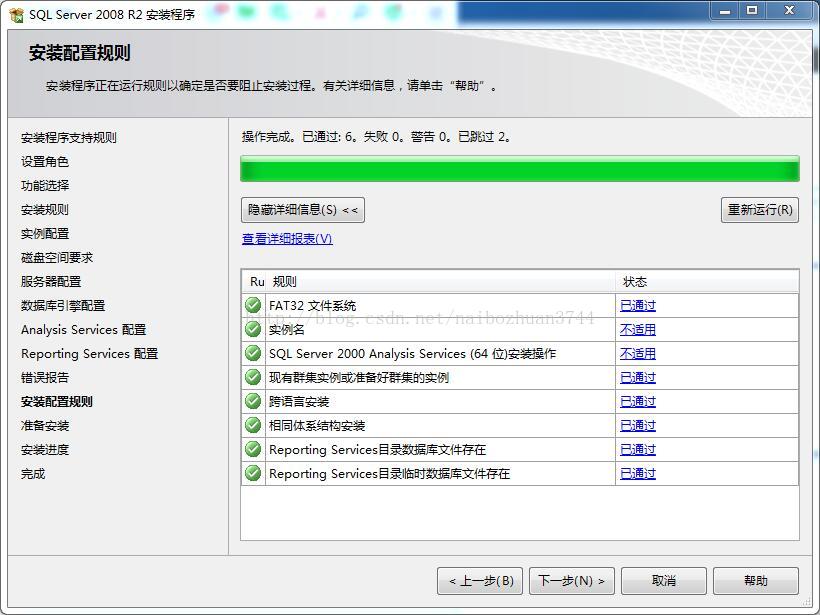Viewport: 820px width, 615px height.
Task: Collapse details with 隐藏详细信息(S) button
Action: coord(303,210)
